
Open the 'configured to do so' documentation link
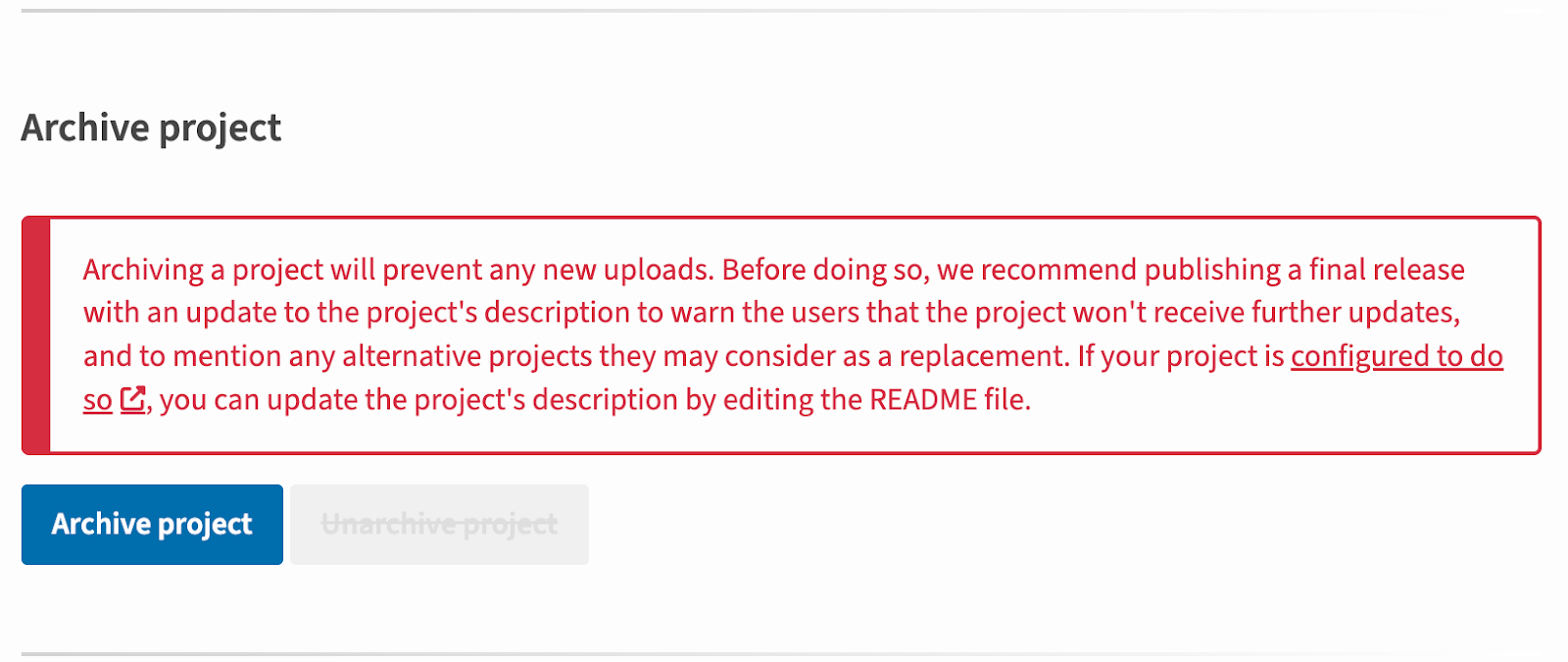tap(1396, 356)
